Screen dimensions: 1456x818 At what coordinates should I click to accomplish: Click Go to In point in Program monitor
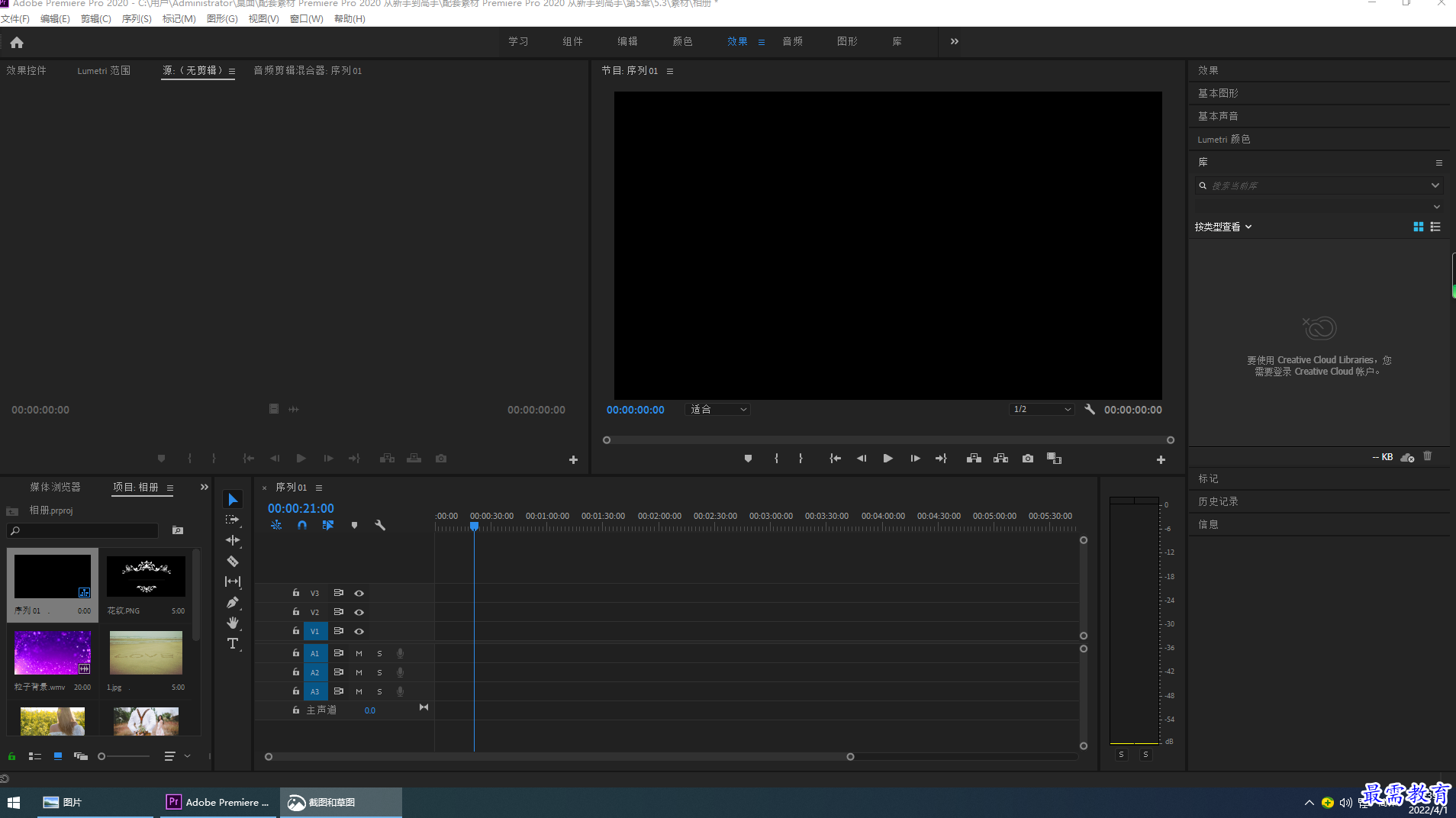836,459
